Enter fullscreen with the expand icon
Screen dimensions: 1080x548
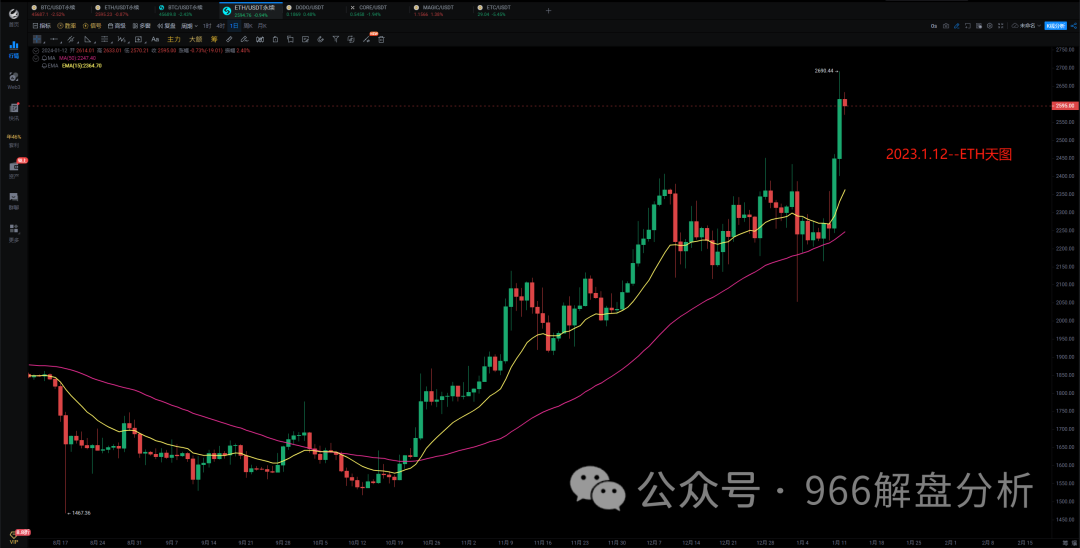pos(1001,26)
